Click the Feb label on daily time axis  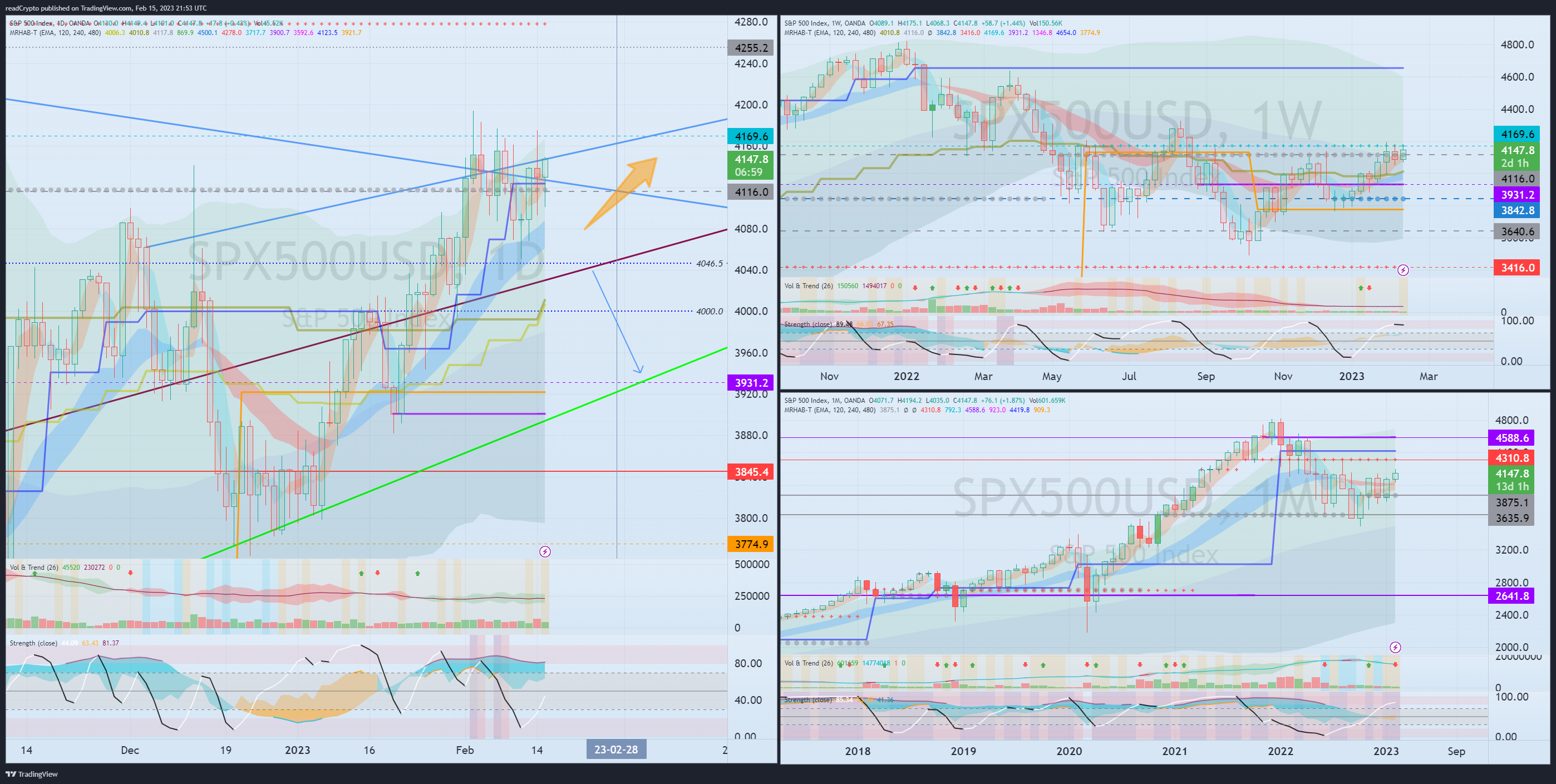pyautogui.click(x=465, y=750)
